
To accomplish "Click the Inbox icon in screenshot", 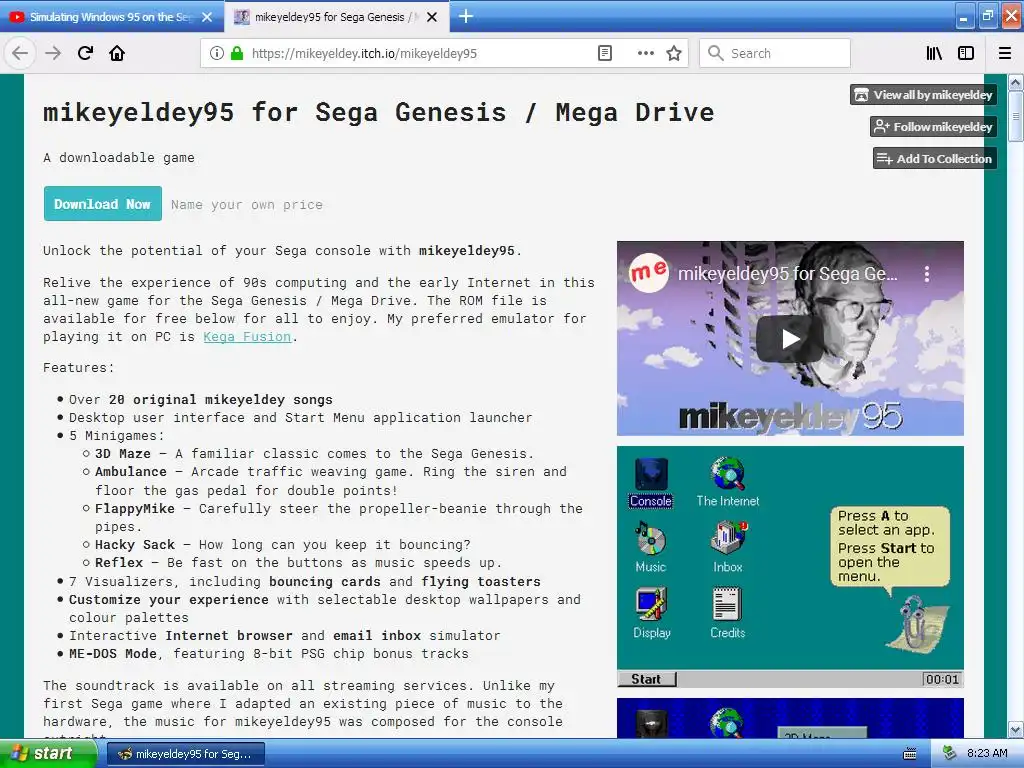I will point(728,548).
